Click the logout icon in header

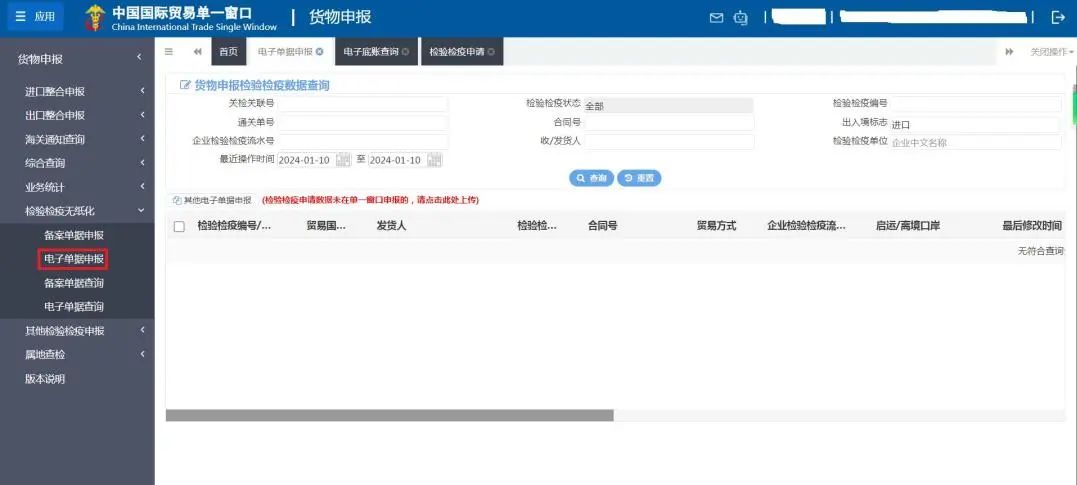pos(1058,17)
